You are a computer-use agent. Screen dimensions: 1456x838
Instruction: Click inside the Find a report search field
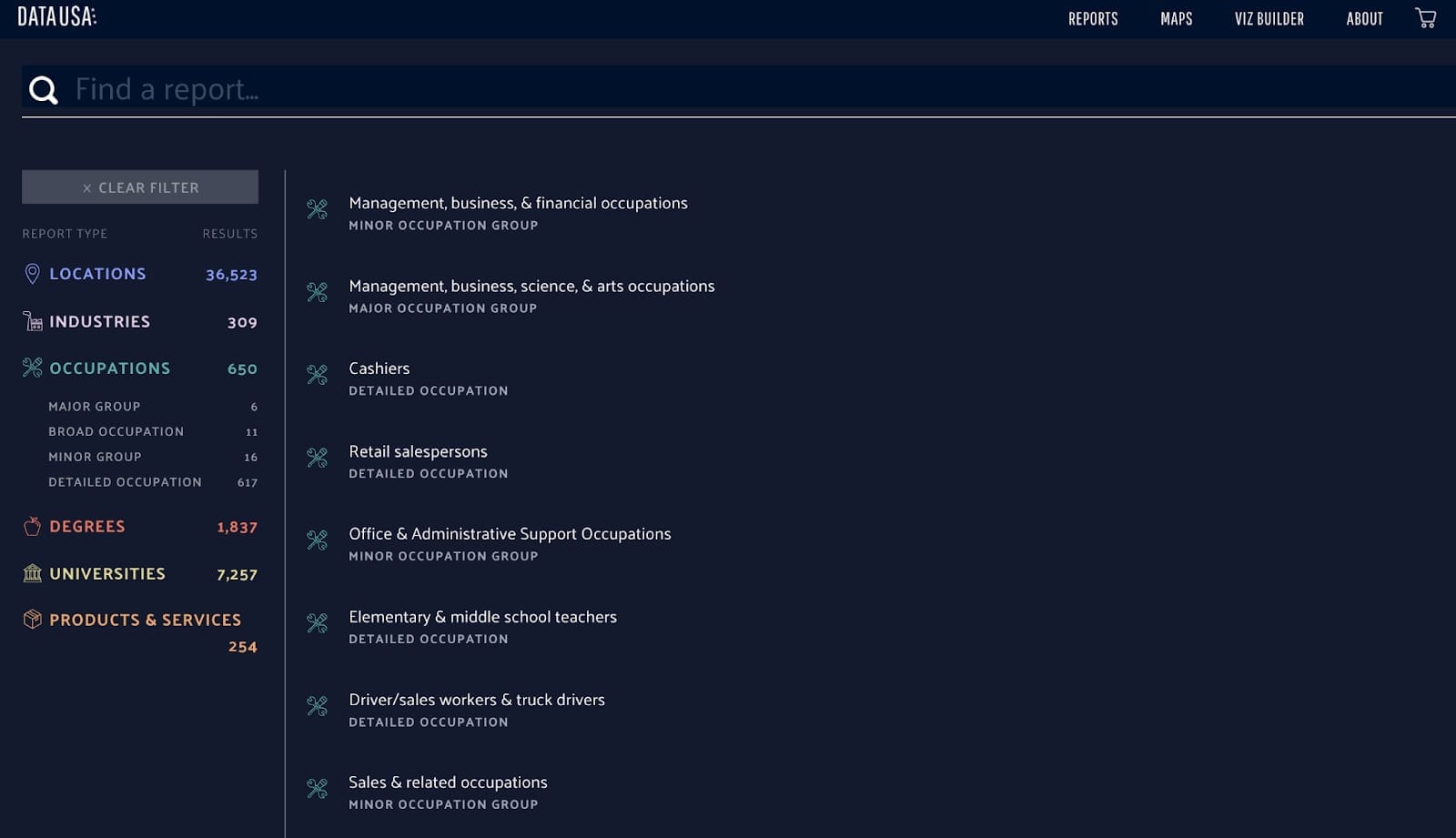tap(364, 88)
